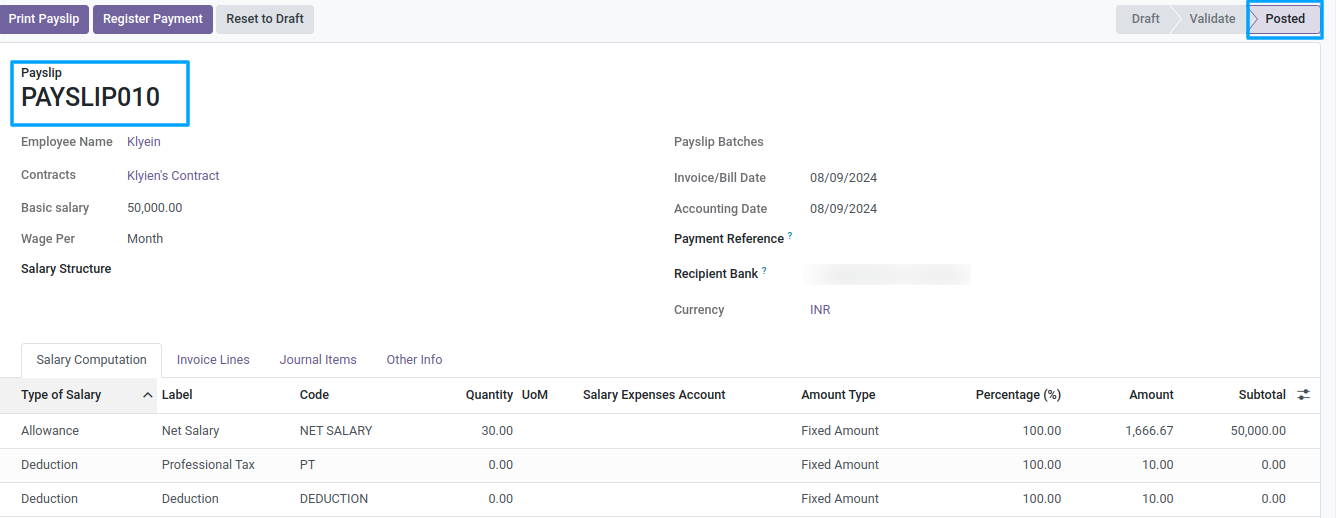Click the Percentage (%) column header
This screenshot has height=518, width=1336.
1018,395
